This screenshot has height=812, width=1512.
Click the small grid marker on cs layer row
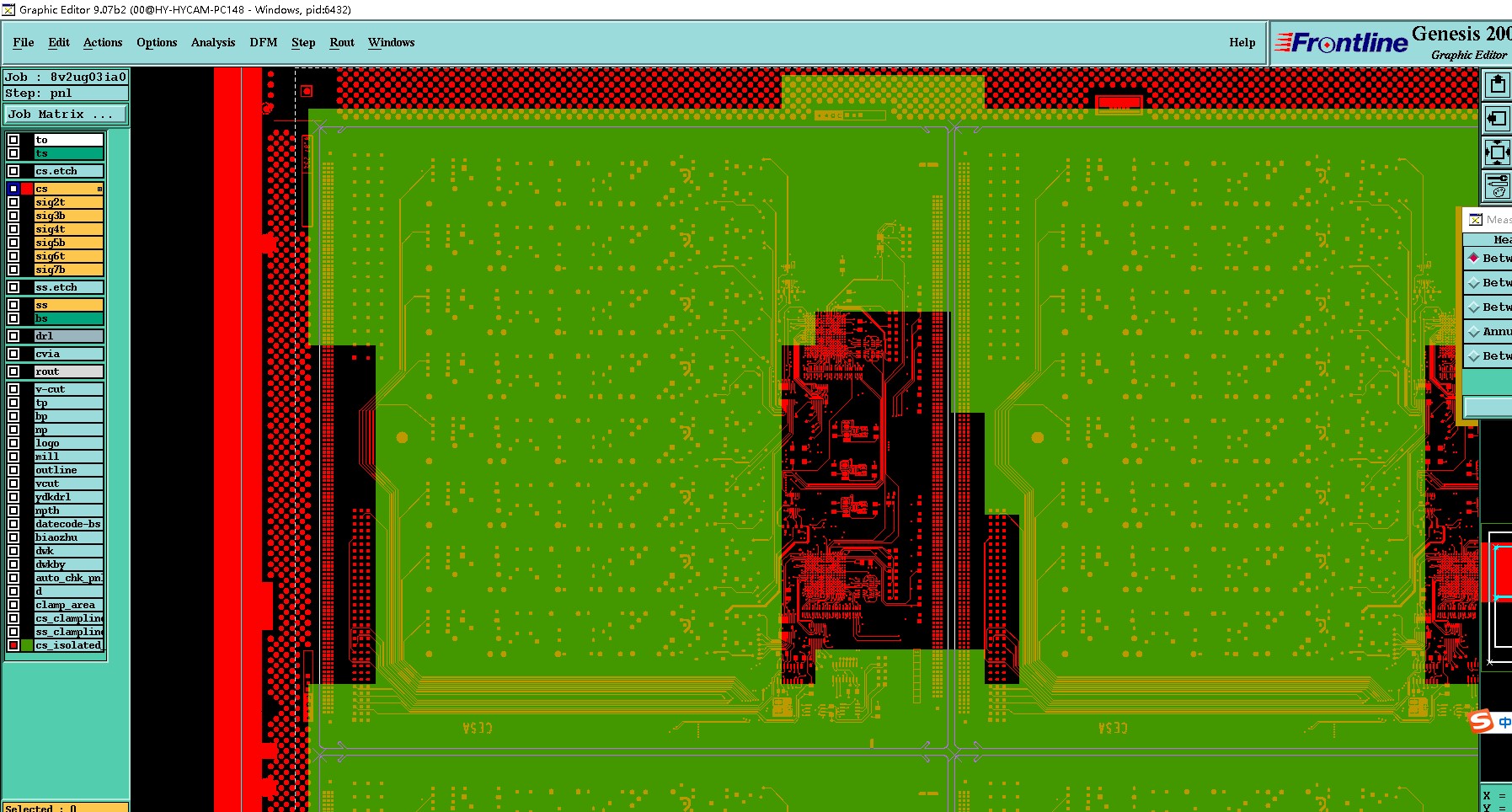pos(99,189)
